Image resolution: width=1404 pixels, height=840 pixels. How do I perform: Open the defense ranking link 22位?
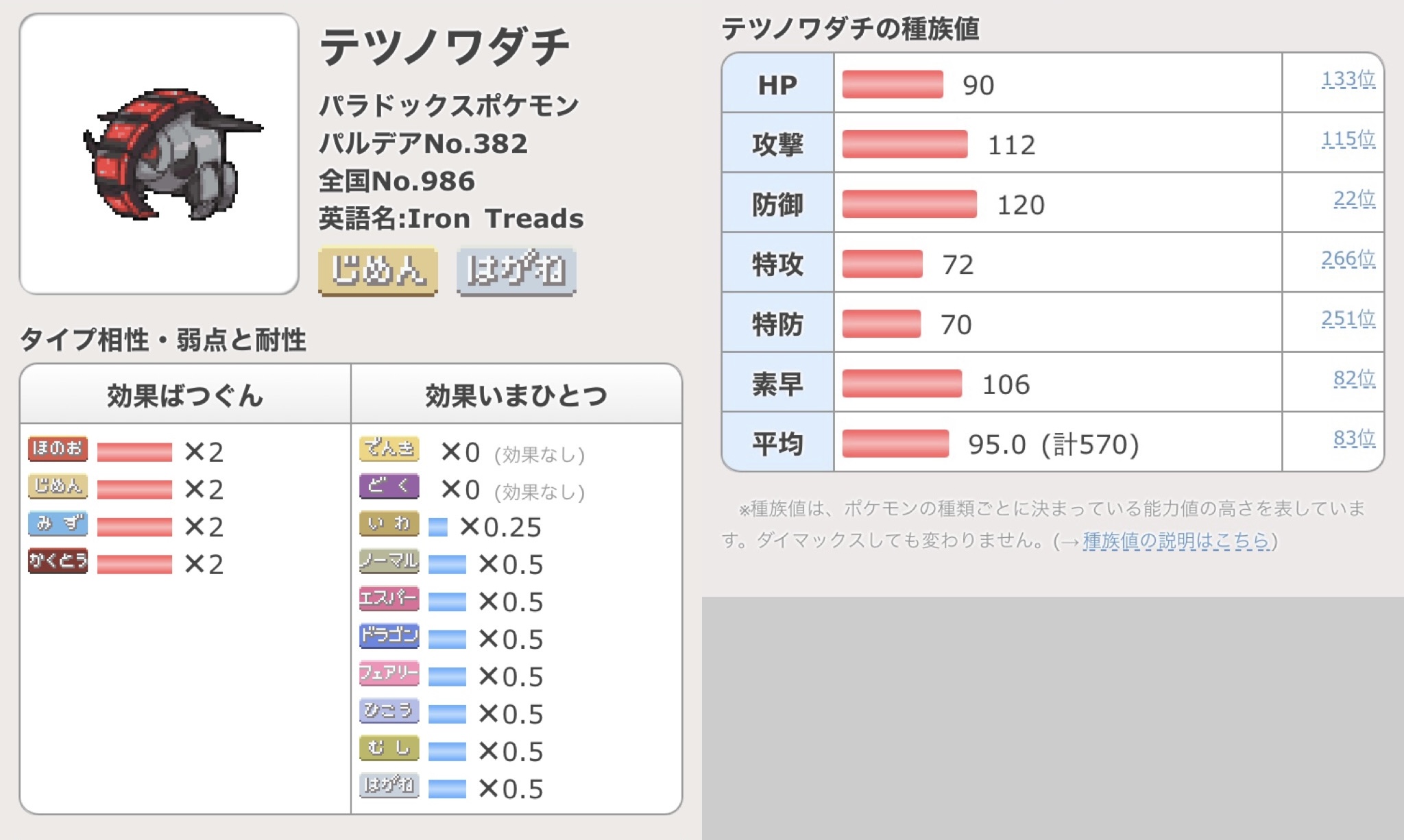coord(1354,199)
